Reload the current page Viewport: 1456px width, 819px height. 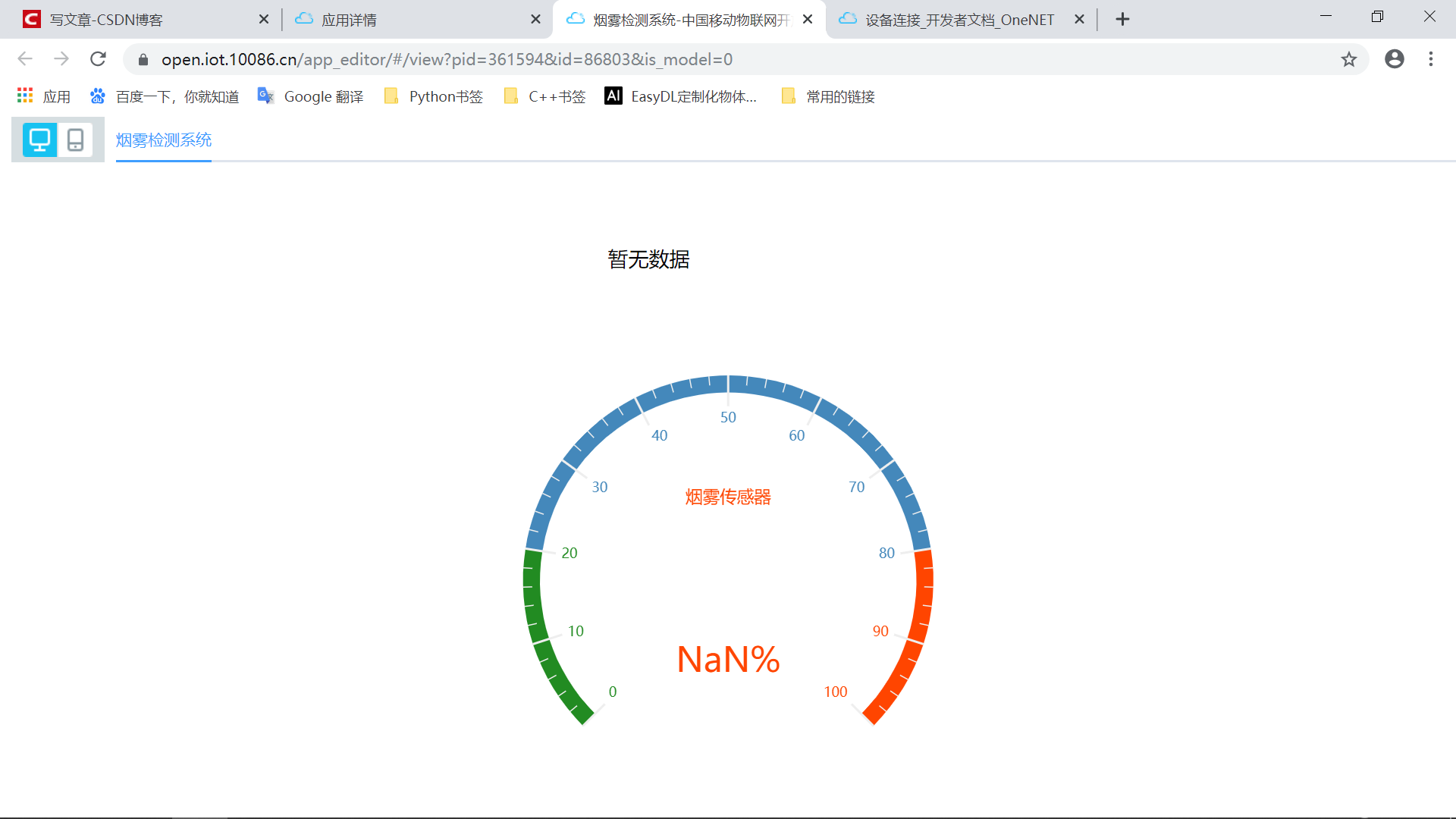coord(98,59)
